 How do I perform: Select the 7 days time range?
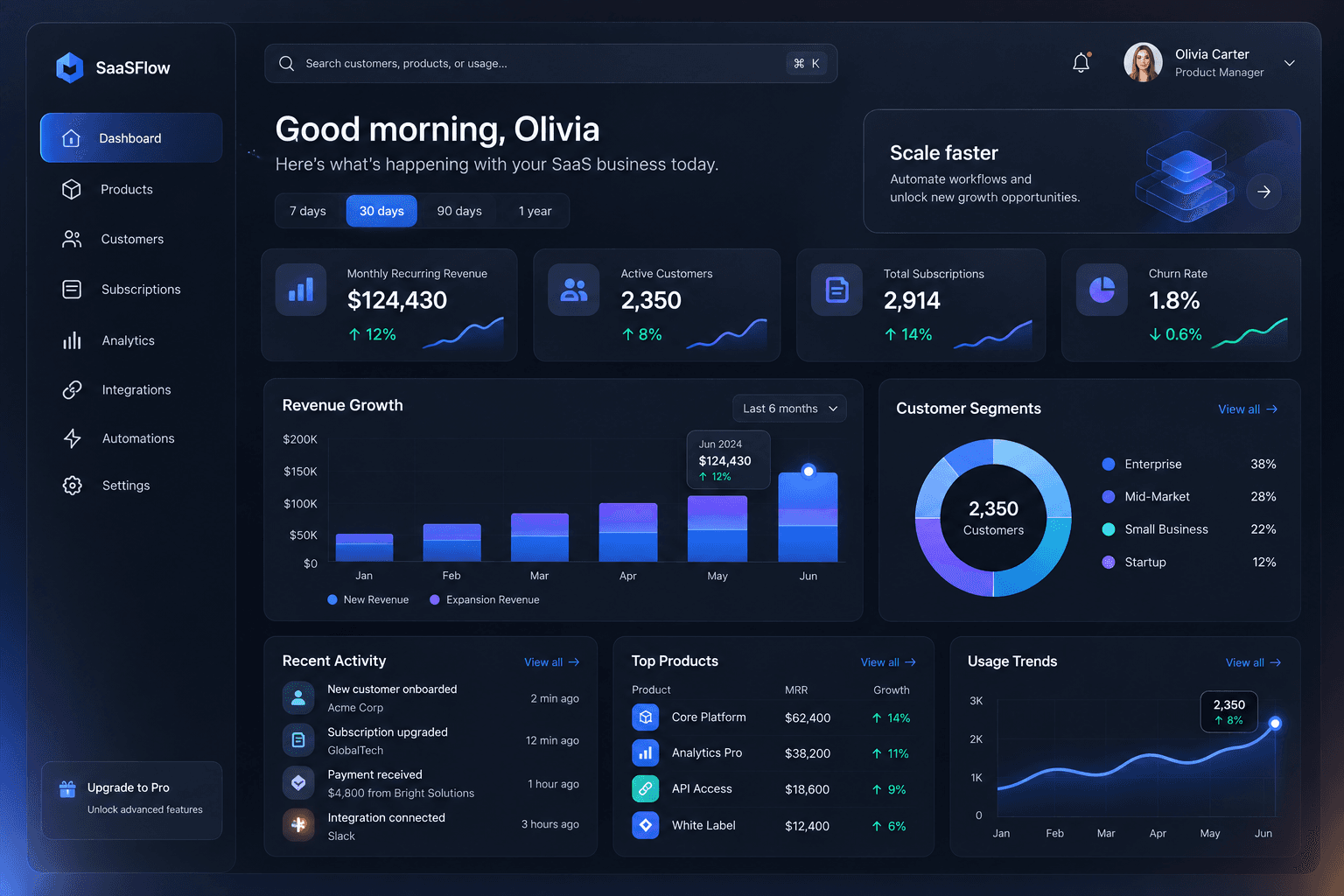(x=308, y=211)
